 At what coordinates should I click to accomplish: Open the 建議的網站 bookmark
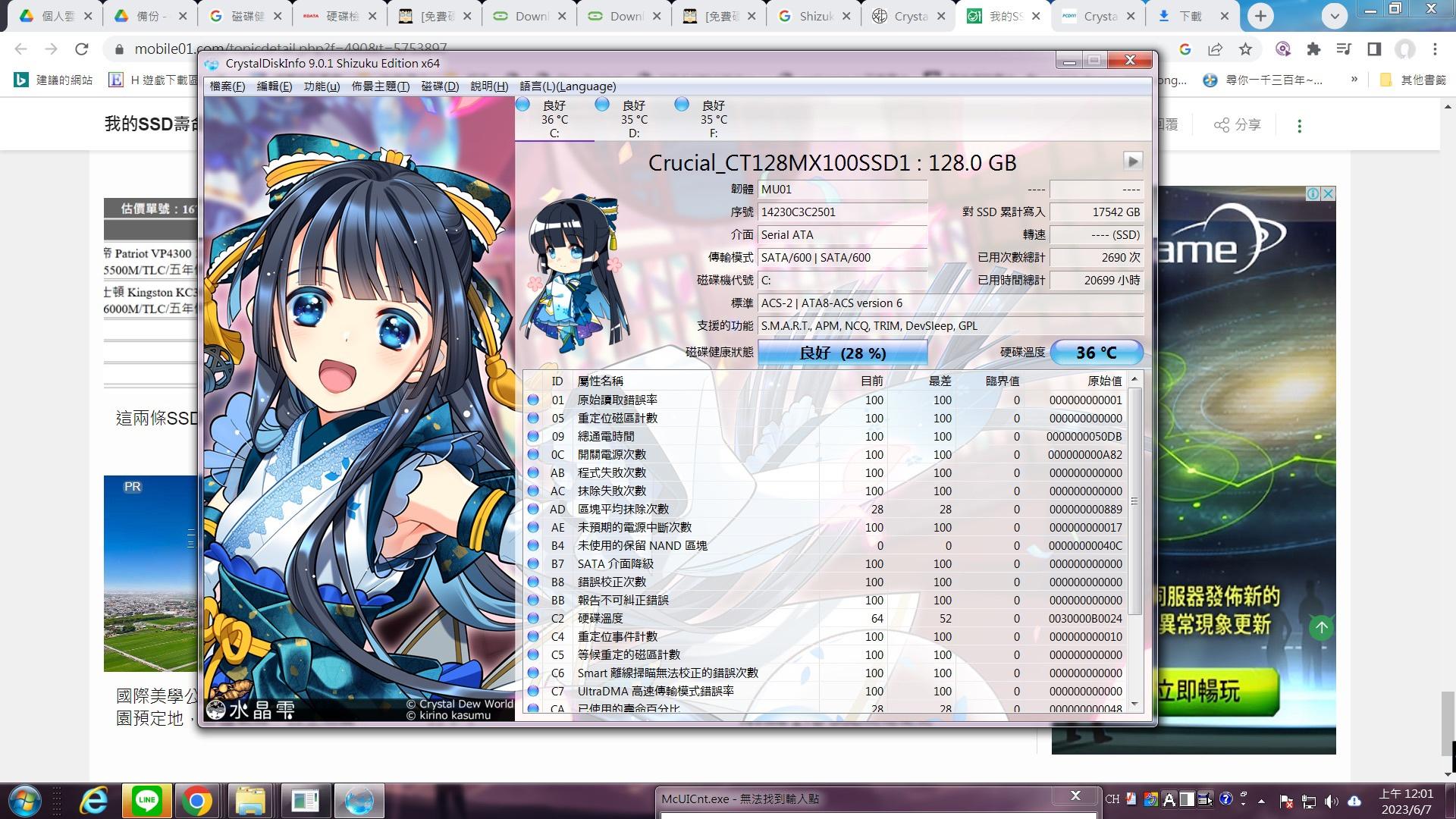pos(54,80)
